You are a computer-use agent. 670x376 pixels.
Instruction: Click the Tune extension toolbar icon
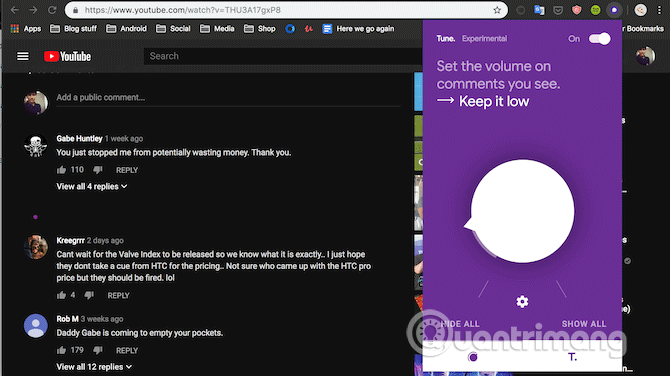pyautogui.click(x=614, y=10)
